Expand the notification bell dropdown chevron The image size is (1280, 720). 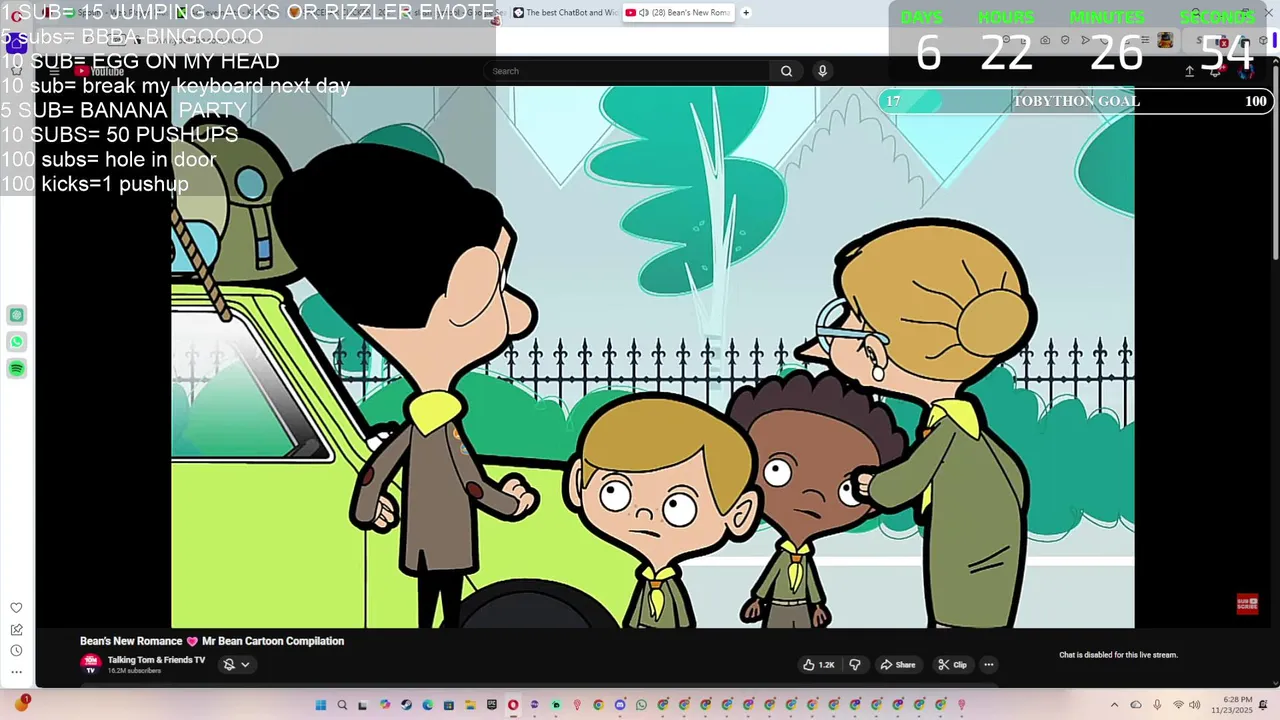(245, 665)
